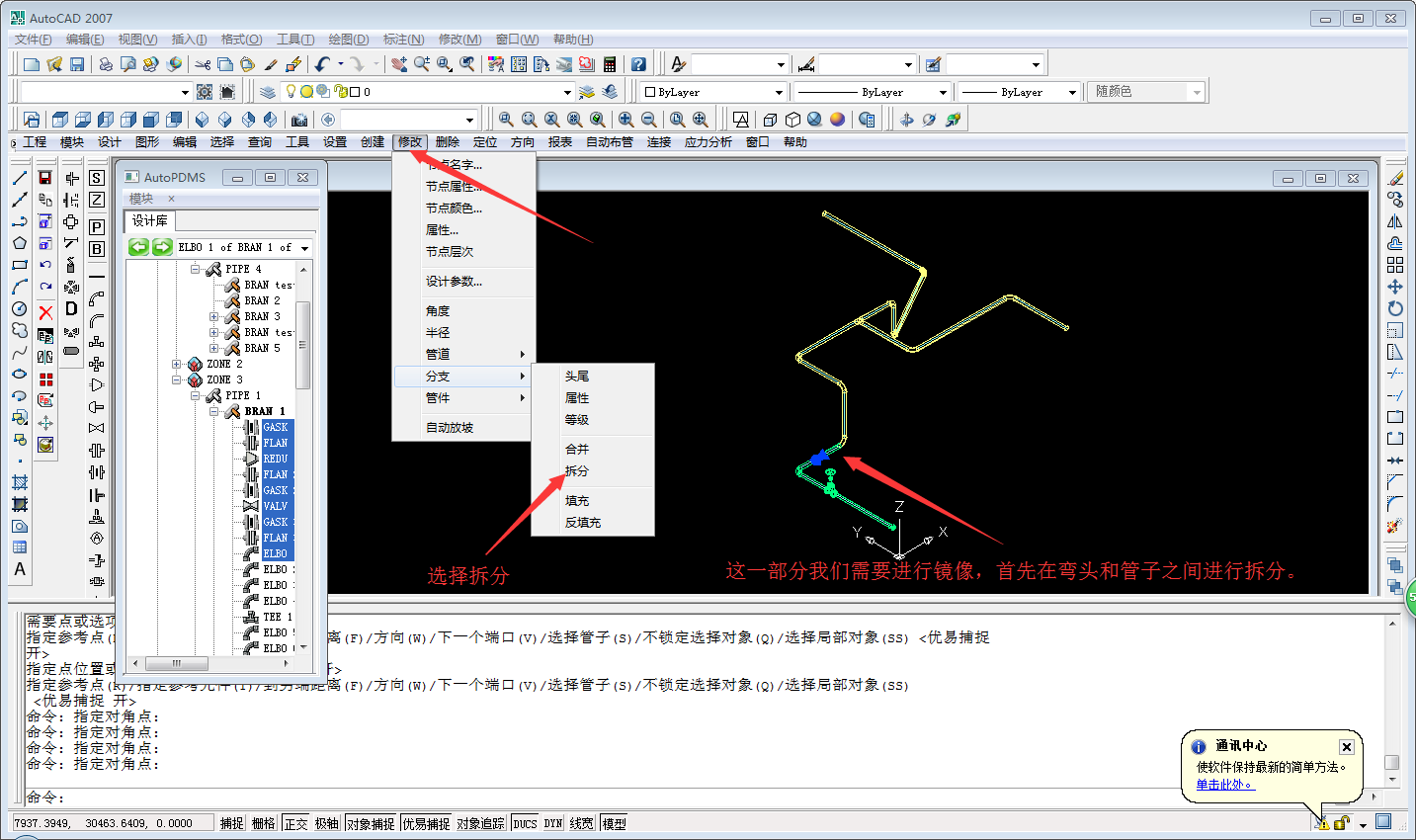Open the ByLayer linetype dropdown
Image resolution: width=1416 pixels, height=840 pixels.
point(943,92)
